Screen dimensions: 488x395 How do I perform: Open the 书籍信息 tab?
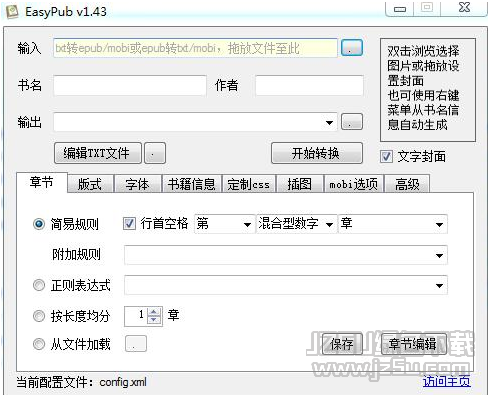click(192, 184)
